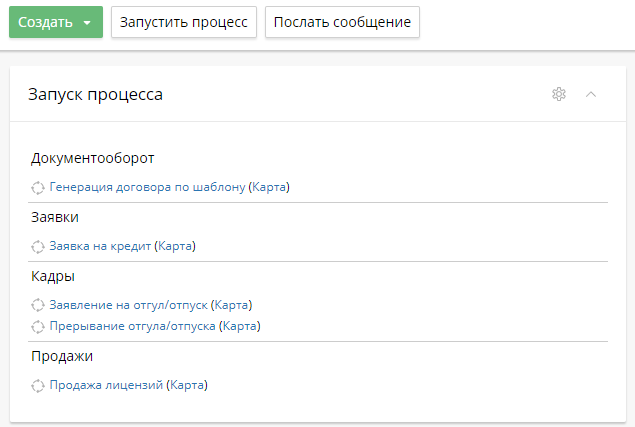This screenshot has width=635, height=427.
Task: Click process icon beside Продажа лицензий
Action: [x=38, y=385]
